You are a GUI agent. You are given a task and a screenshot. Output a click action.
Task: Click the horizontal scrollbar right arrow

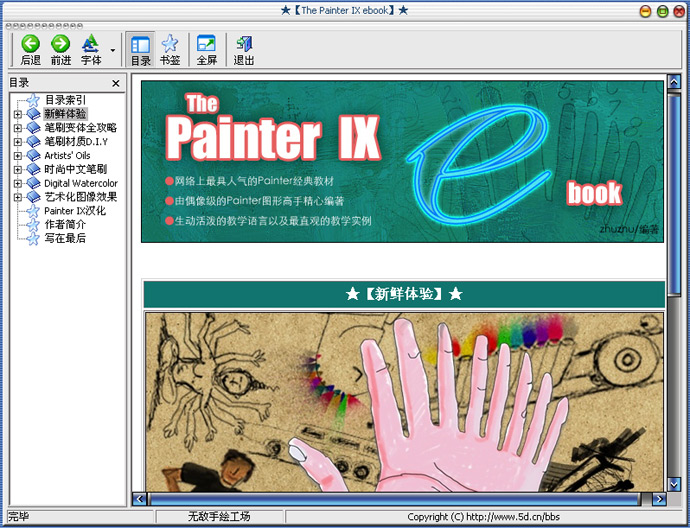pos(659,499)
